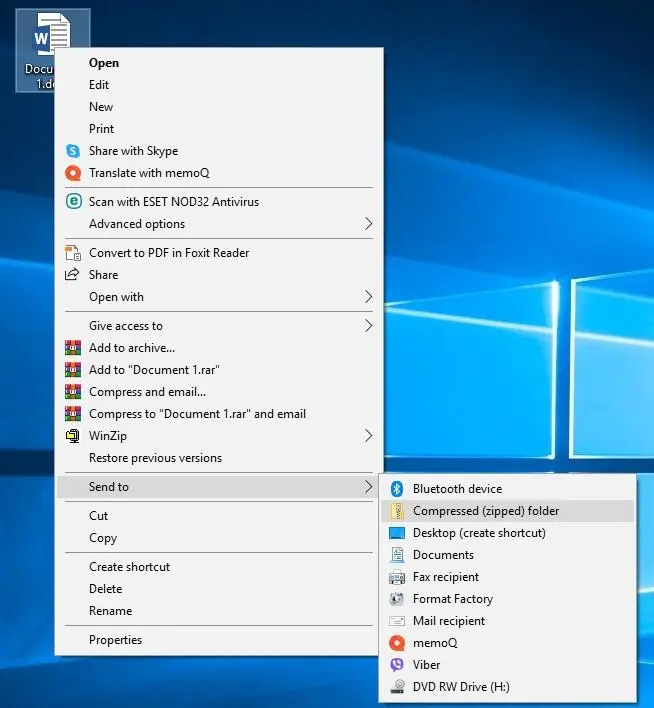Pick Restore previous versions

point(155,458)
